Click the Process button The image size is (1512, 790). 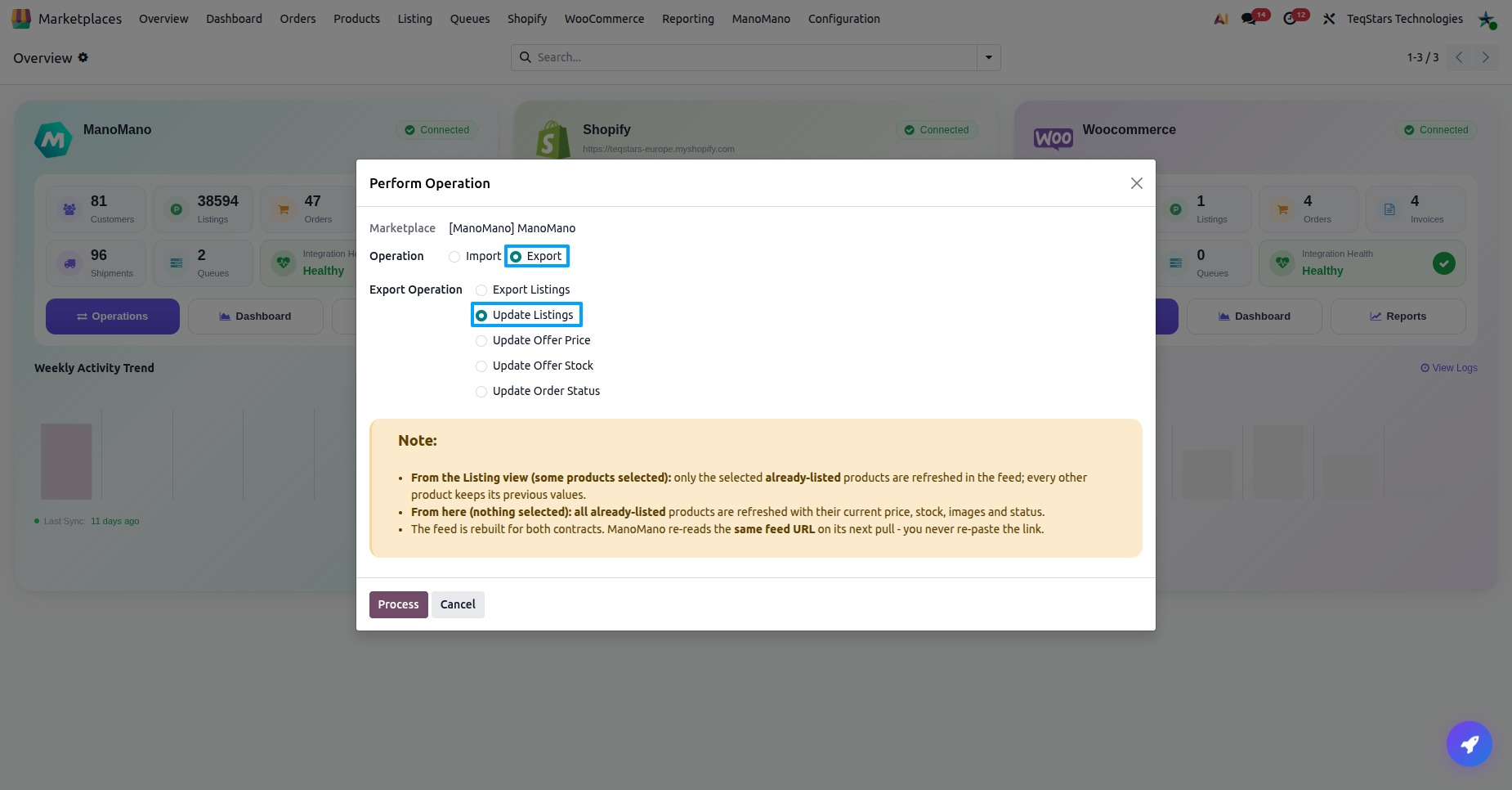[x=399, y=604]
